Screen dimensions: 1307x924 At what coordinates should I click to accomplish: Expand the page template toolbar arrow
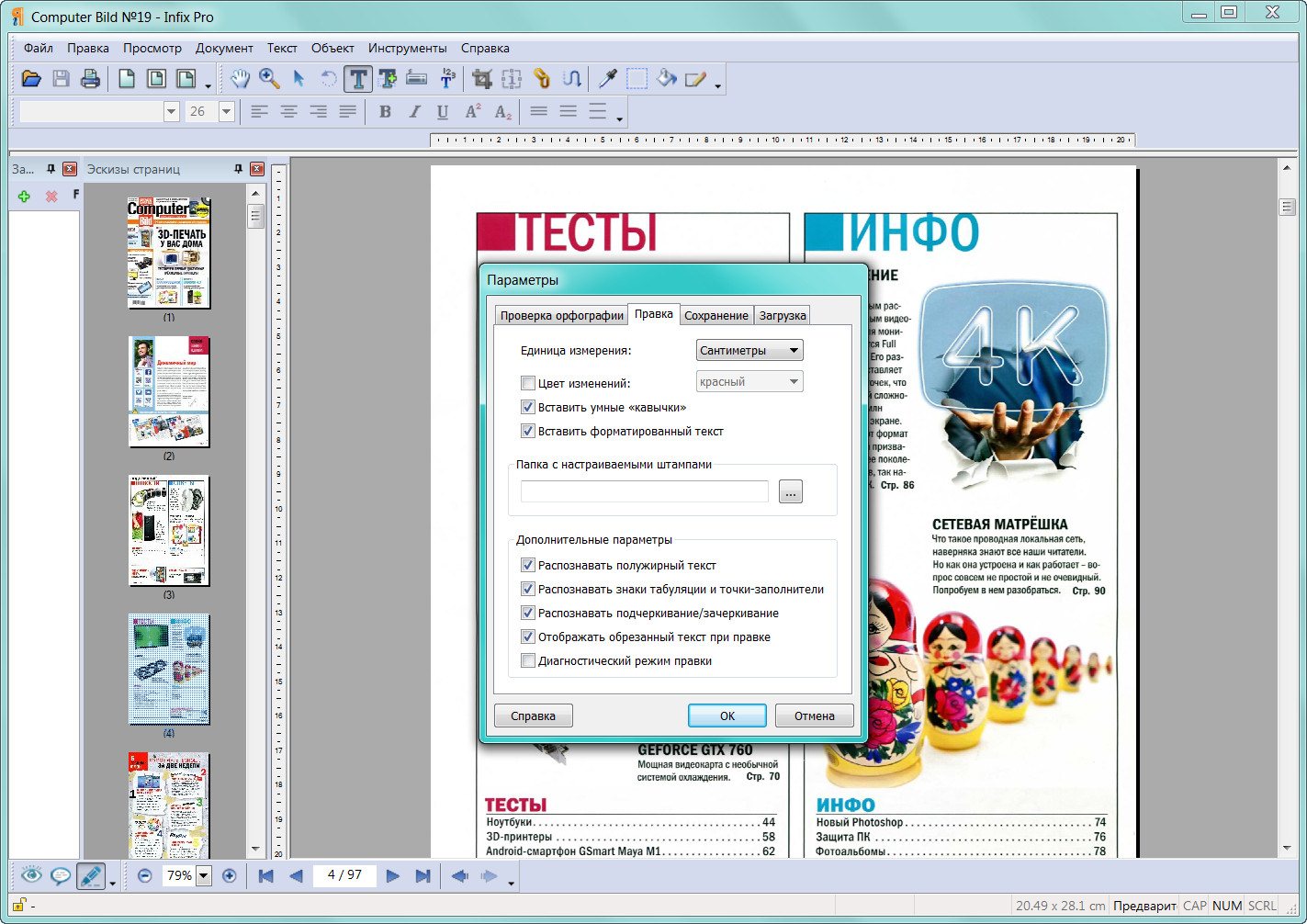[x=208, y=86]
